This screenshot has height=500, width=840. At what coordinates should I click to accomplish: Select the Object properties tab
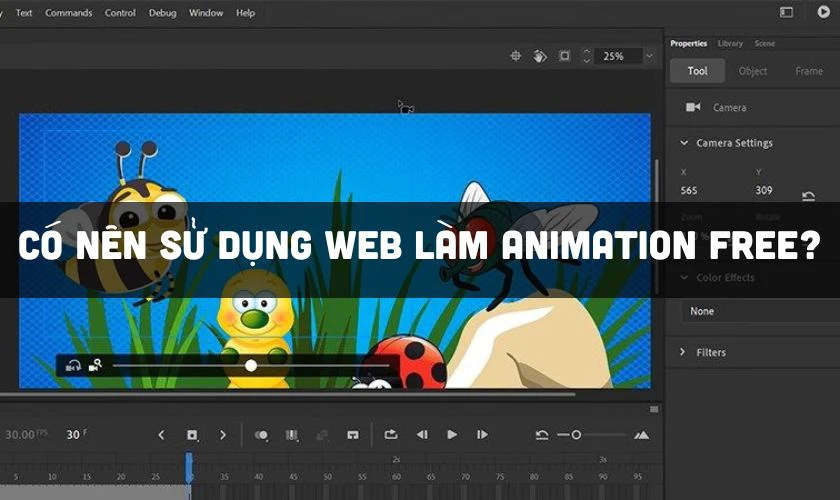753,71
